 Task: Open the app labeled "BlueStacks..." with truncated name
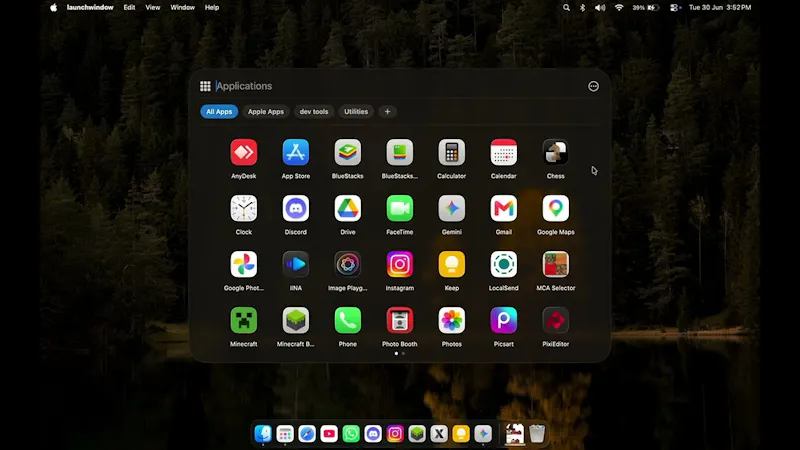[399, 153]
